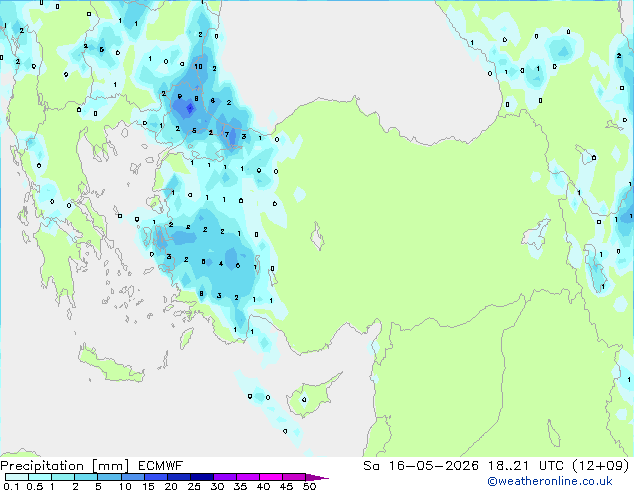The height and width of the screenshot is (490, 634).
Task: Click the 'ECMWF' model label
Action: coord(161,466)
